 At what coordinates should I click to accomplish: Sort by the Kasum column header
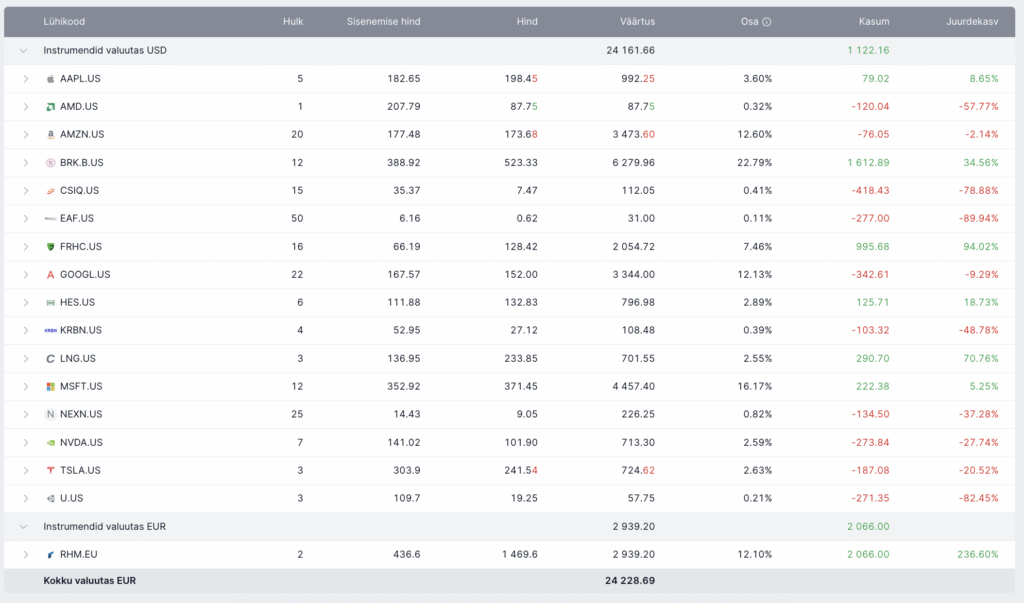click(874, 22)
